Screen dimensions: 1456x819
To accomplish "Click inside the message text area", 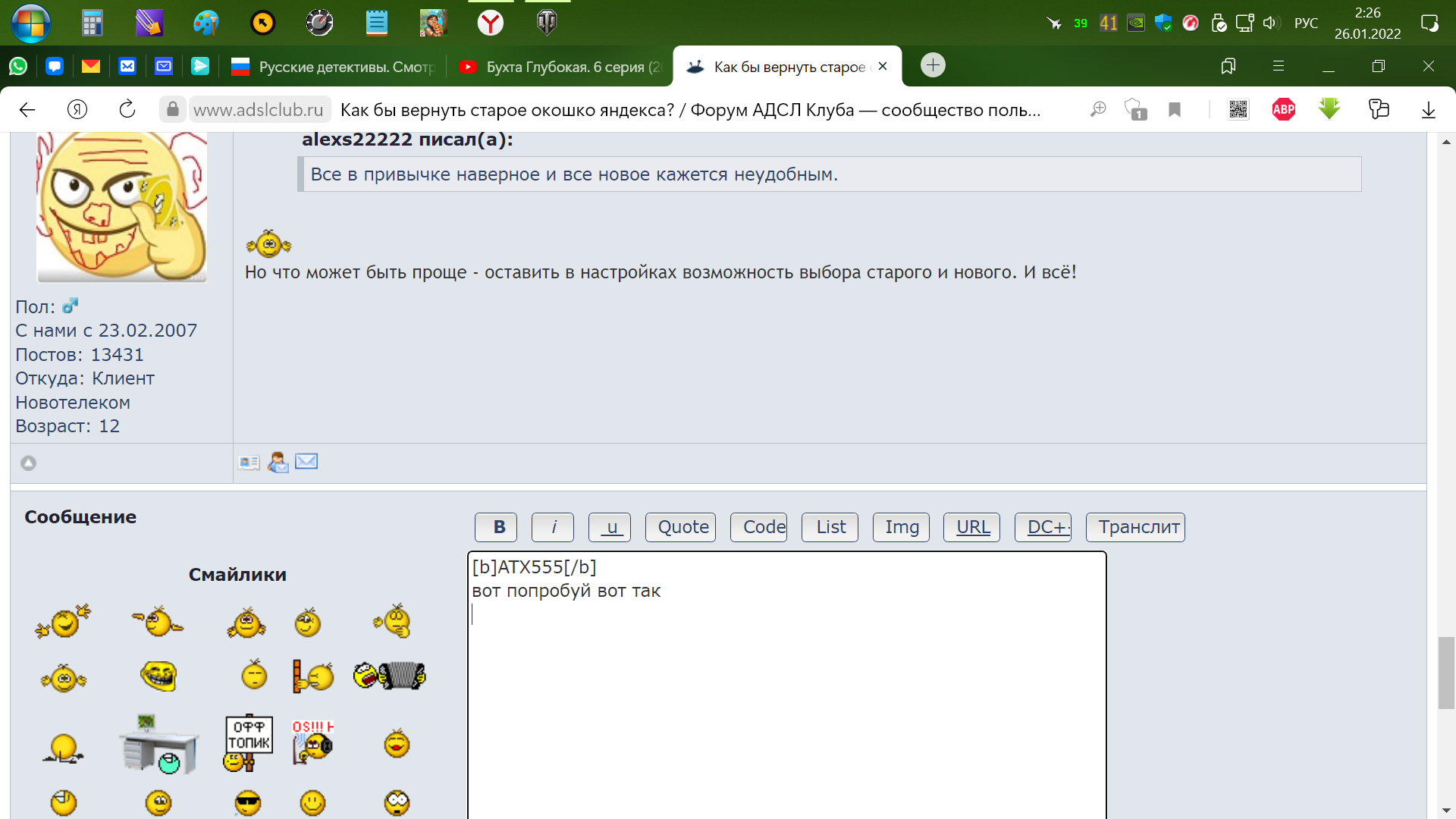I will (786, 698).
